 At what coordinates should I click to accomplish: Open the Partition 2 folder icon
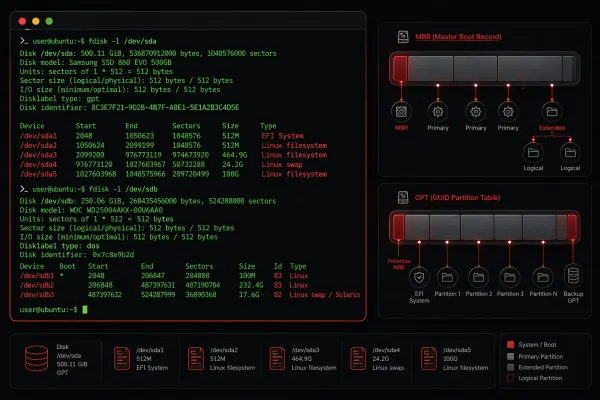[479, 277]
